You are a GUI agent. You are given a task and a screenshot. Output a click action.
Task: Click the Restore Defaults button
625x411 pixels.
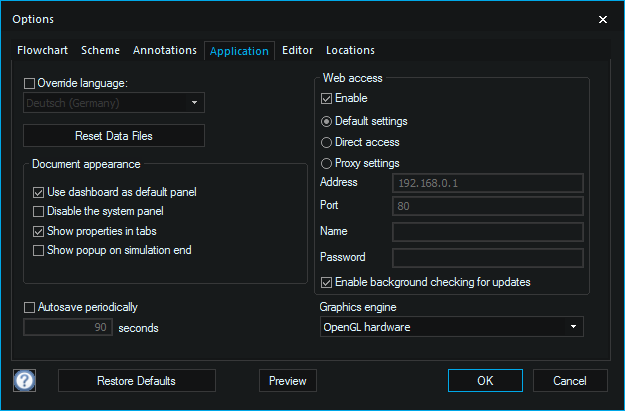click(x=137, y=381)
